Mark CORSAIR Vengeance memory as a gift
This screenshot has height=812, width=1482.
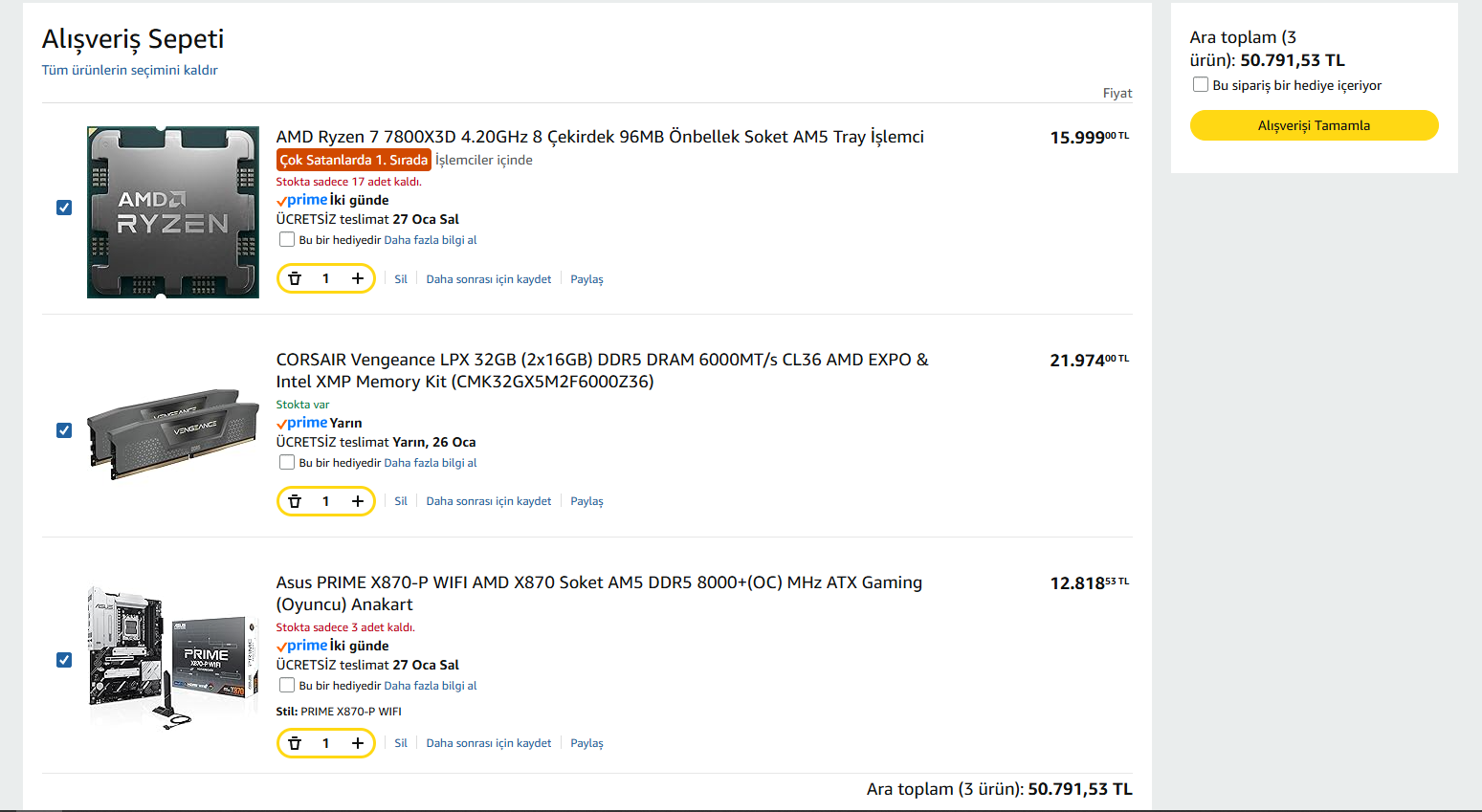coord(287,462)
